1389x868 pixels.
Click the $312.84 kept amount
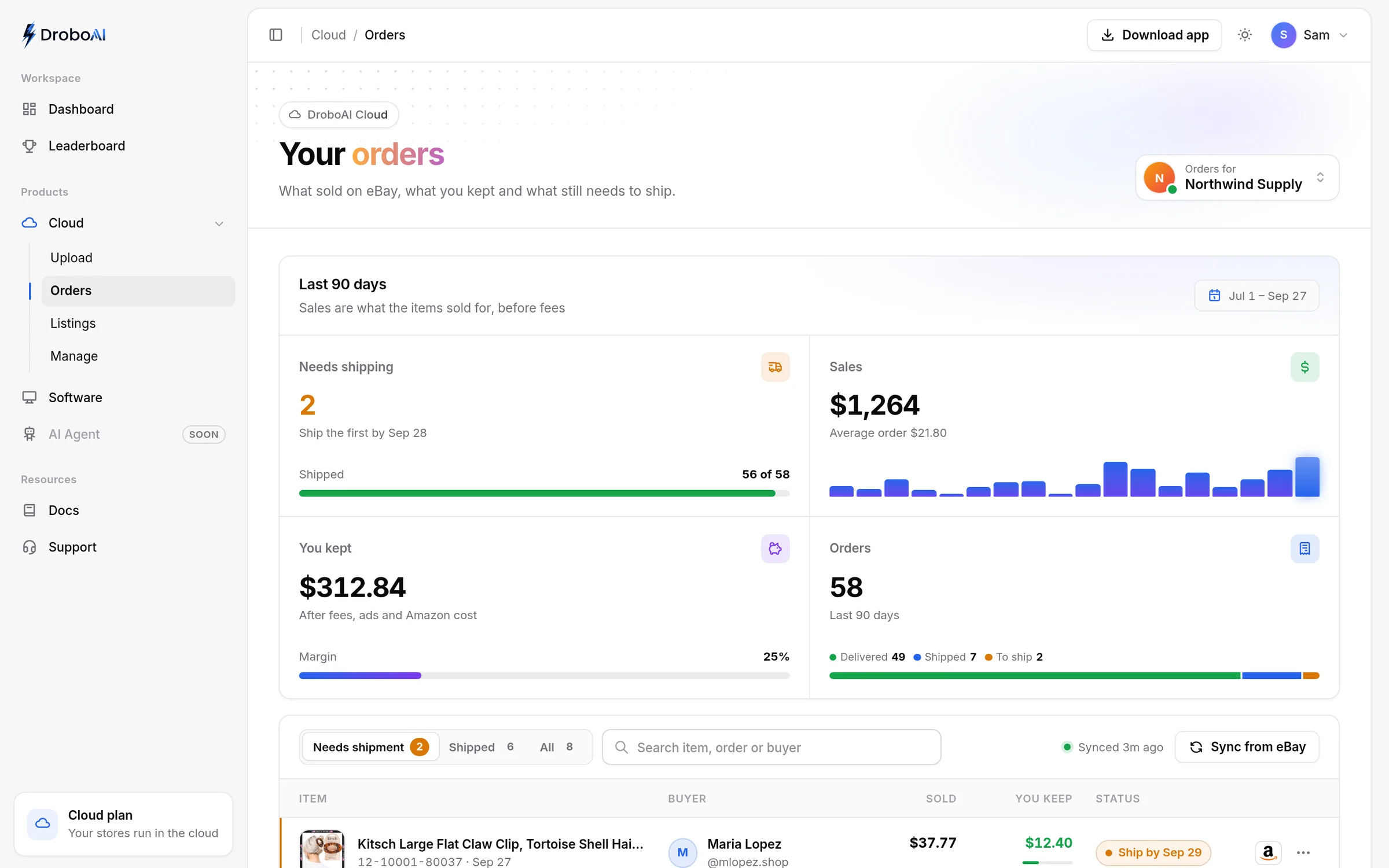pos(352,587)
